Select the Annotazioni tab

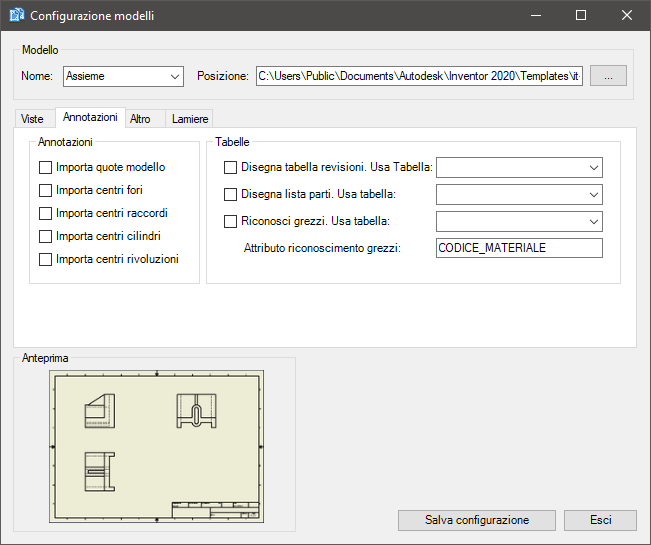[90, 117]
